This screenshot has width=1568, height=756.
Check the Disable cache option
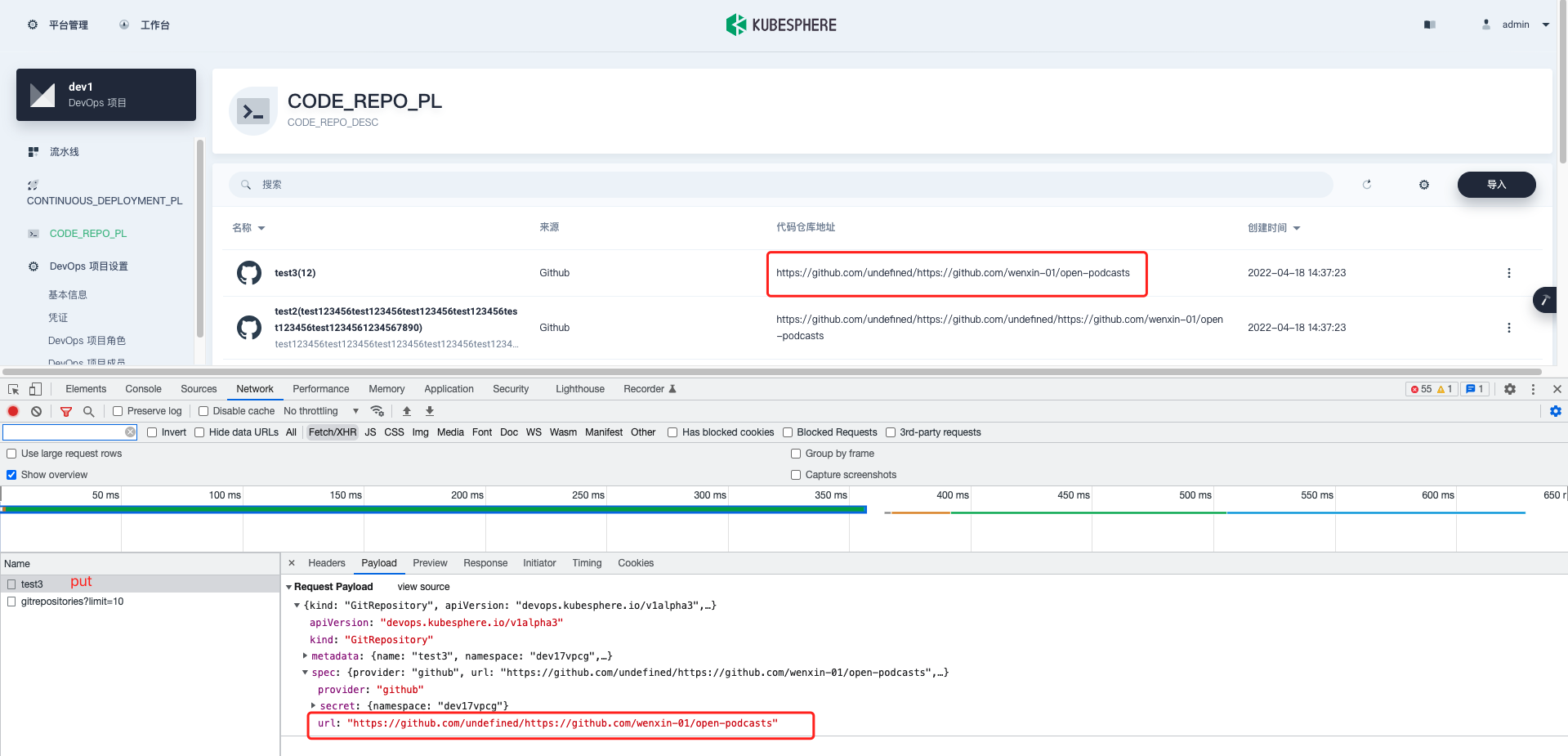point(203,411)
